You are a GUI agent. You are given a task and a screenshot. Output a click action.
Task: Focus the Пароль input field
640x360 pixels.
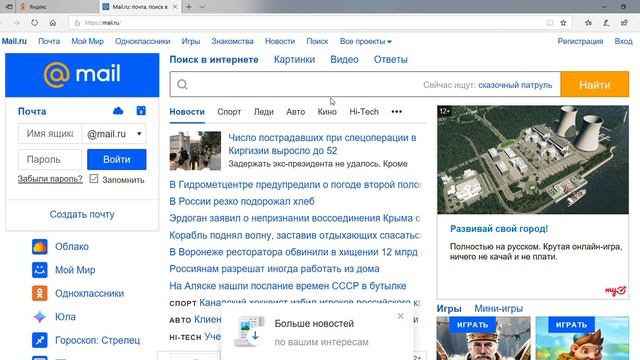pos(50,160)
